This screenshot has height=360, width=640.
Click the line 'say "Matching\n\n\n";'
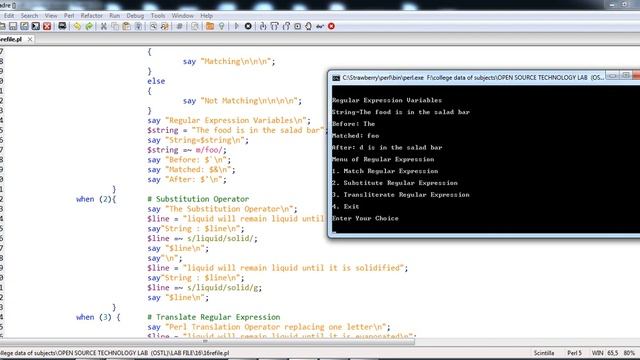click(x=229, y=62)
